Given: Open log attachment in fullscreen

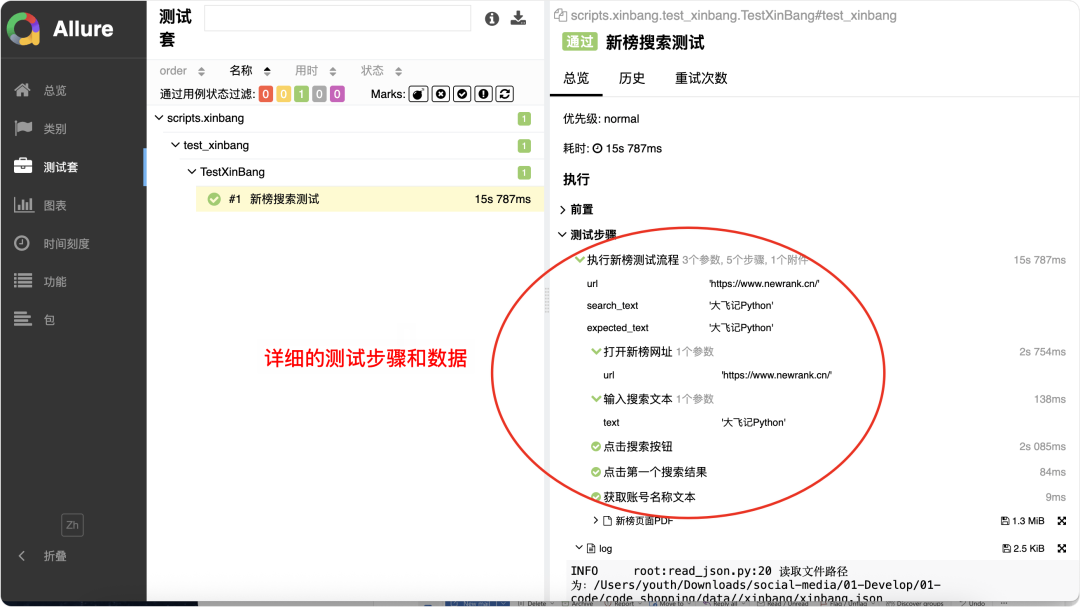Looking at the screenshot, I should coord(1061,548).
